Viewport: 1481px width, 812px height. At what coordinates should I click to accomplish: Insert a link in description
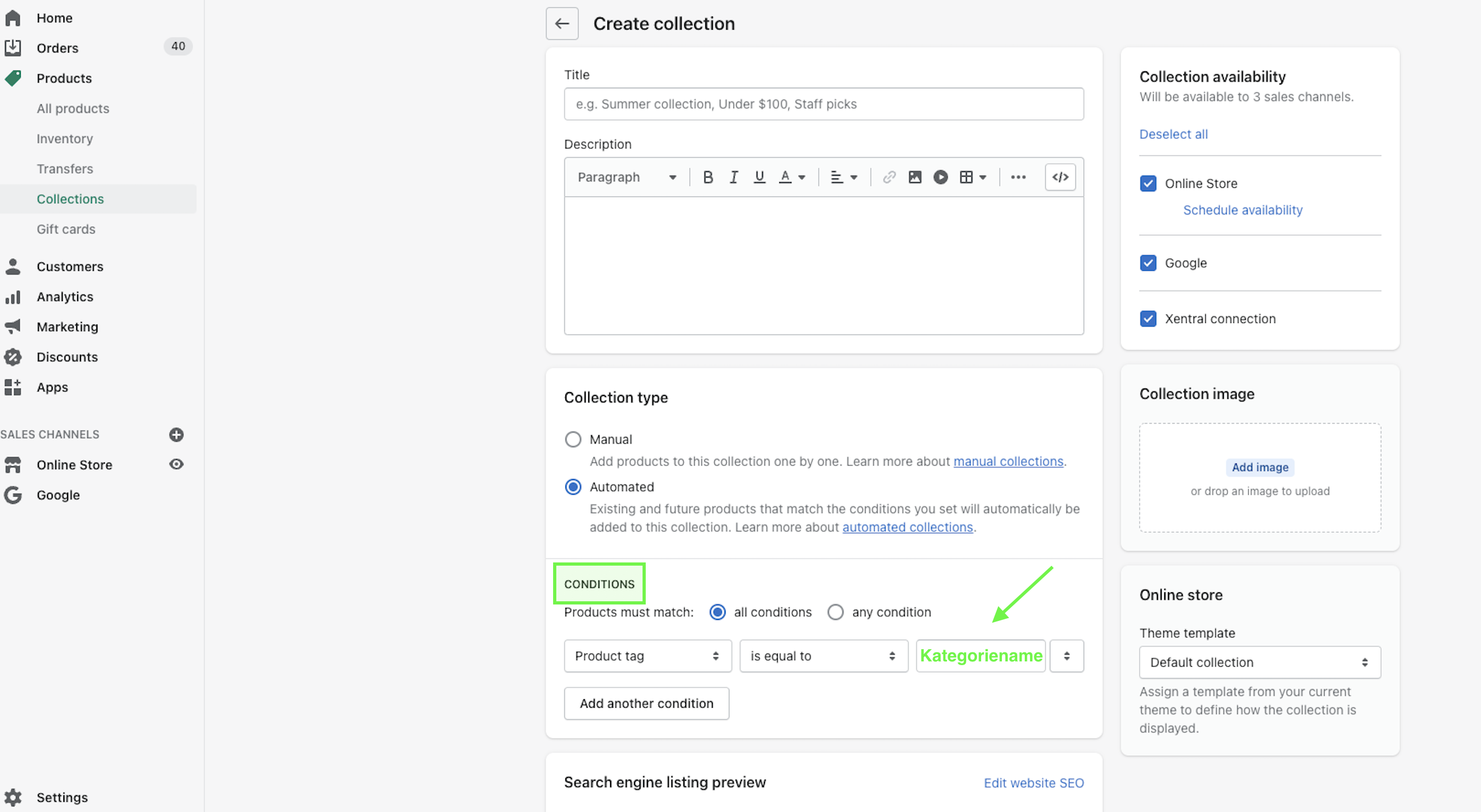[x=889, y=177]
